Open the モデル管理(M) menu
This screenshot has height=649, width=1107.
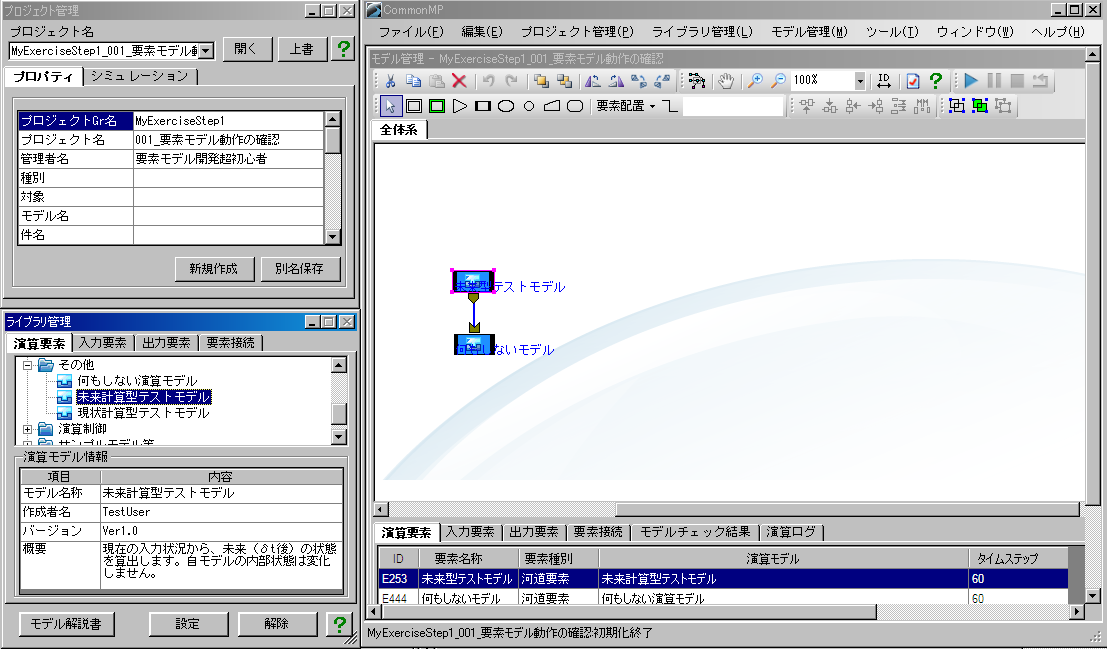point(809,32)
